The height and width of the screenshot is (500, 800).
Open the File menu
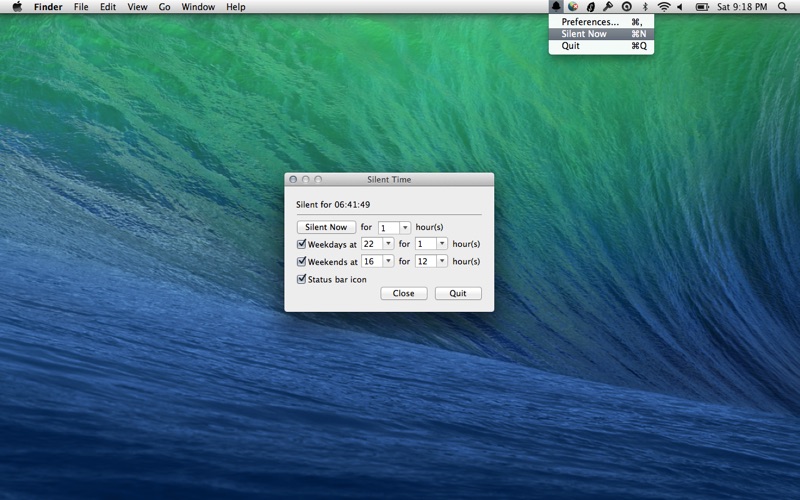coord(81,7)
